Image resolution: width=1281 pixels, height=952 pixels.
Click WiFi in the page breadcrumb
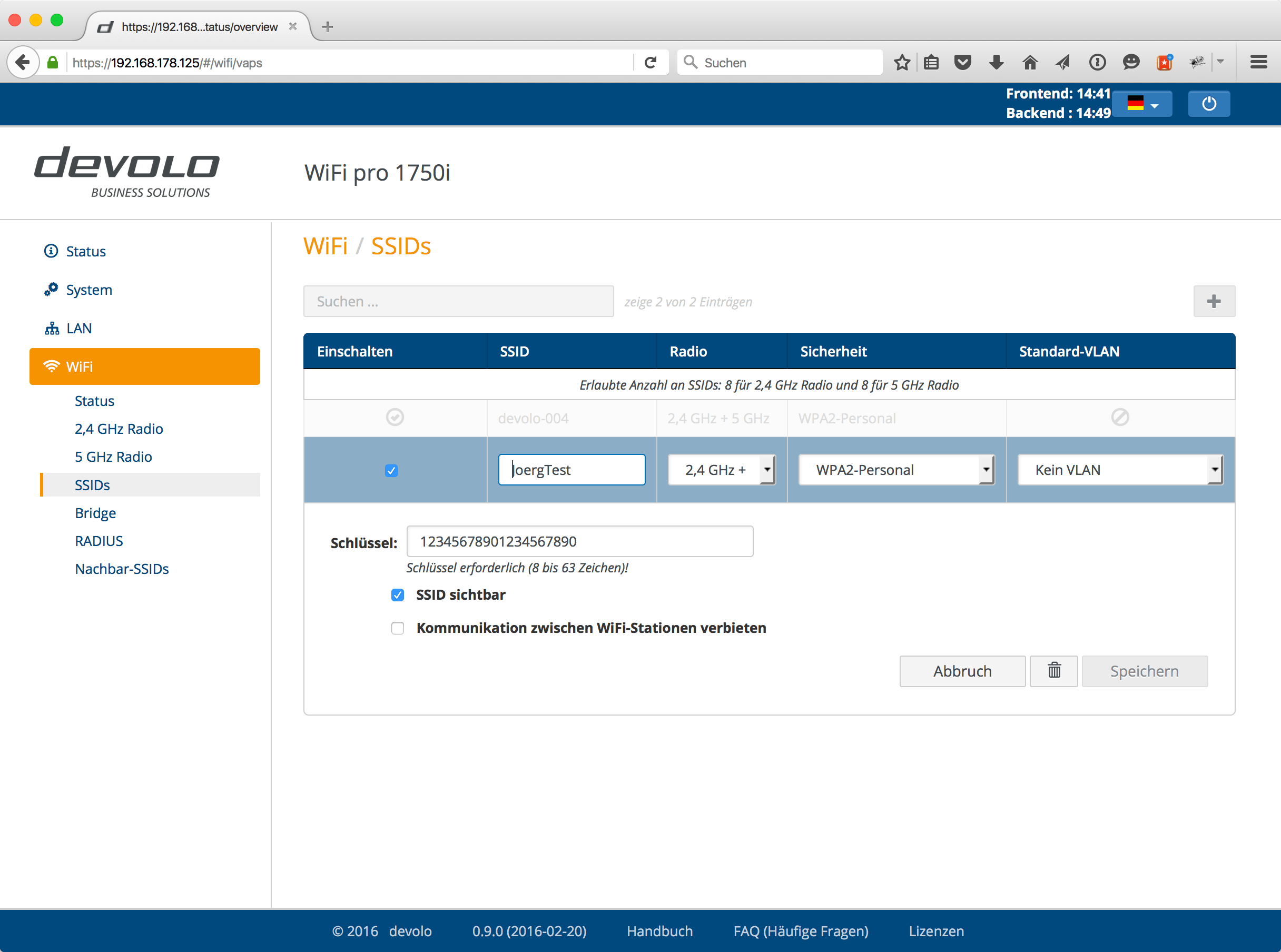coord(326,246)
